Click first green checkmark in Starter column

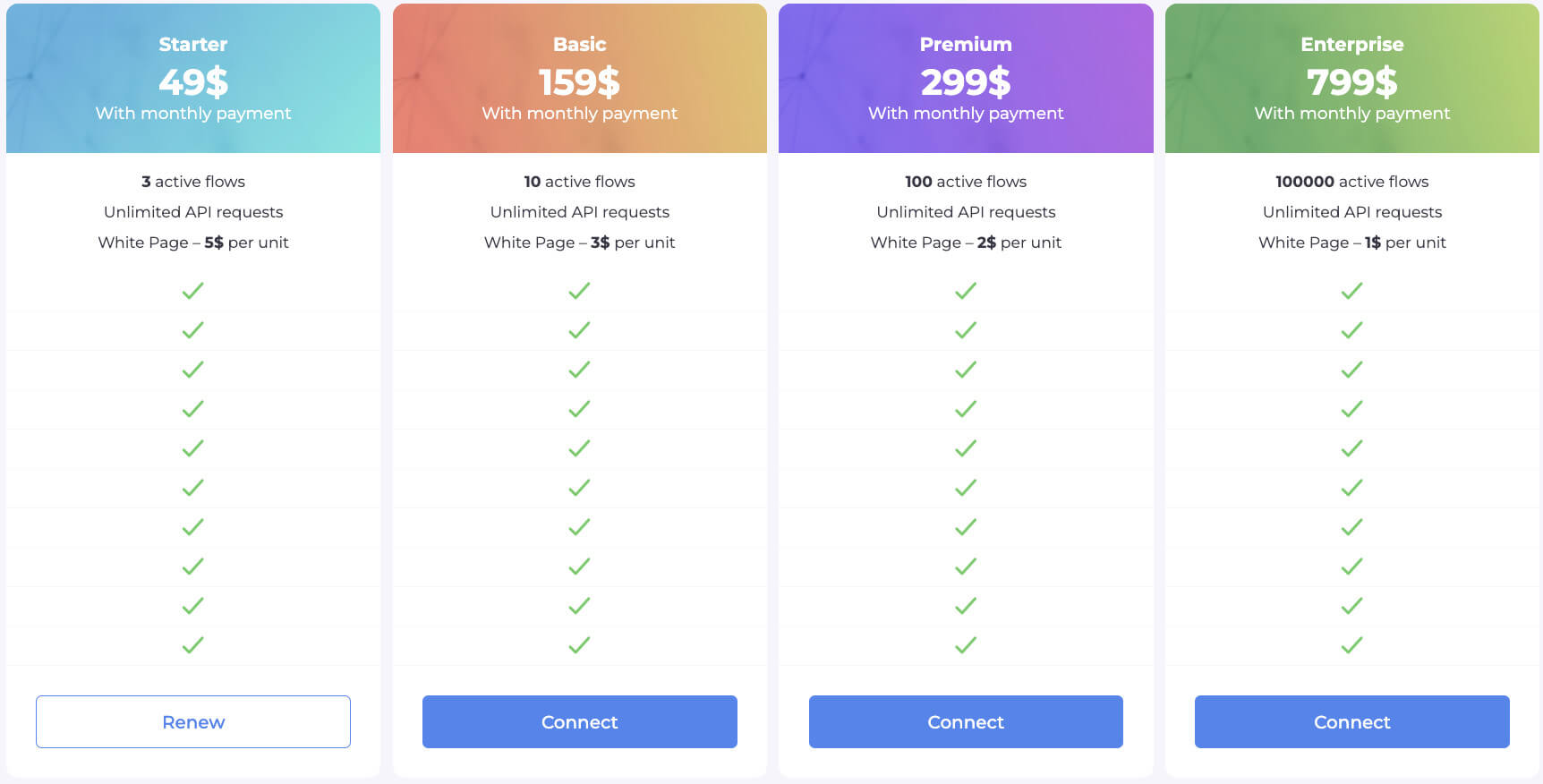tap(193, 291)
